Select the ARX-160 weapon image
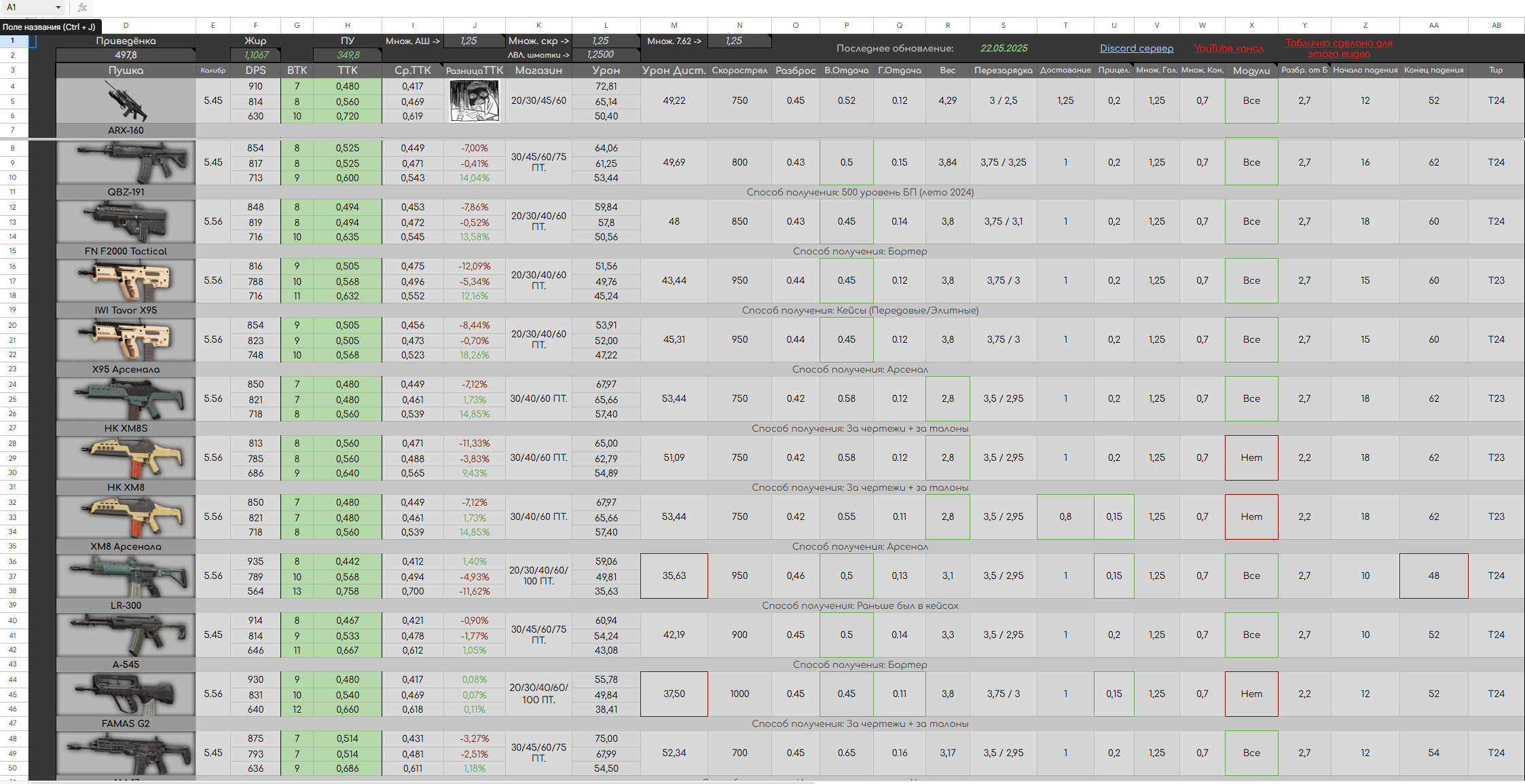This screenshot has width=1525, height=784. point(126,100)
